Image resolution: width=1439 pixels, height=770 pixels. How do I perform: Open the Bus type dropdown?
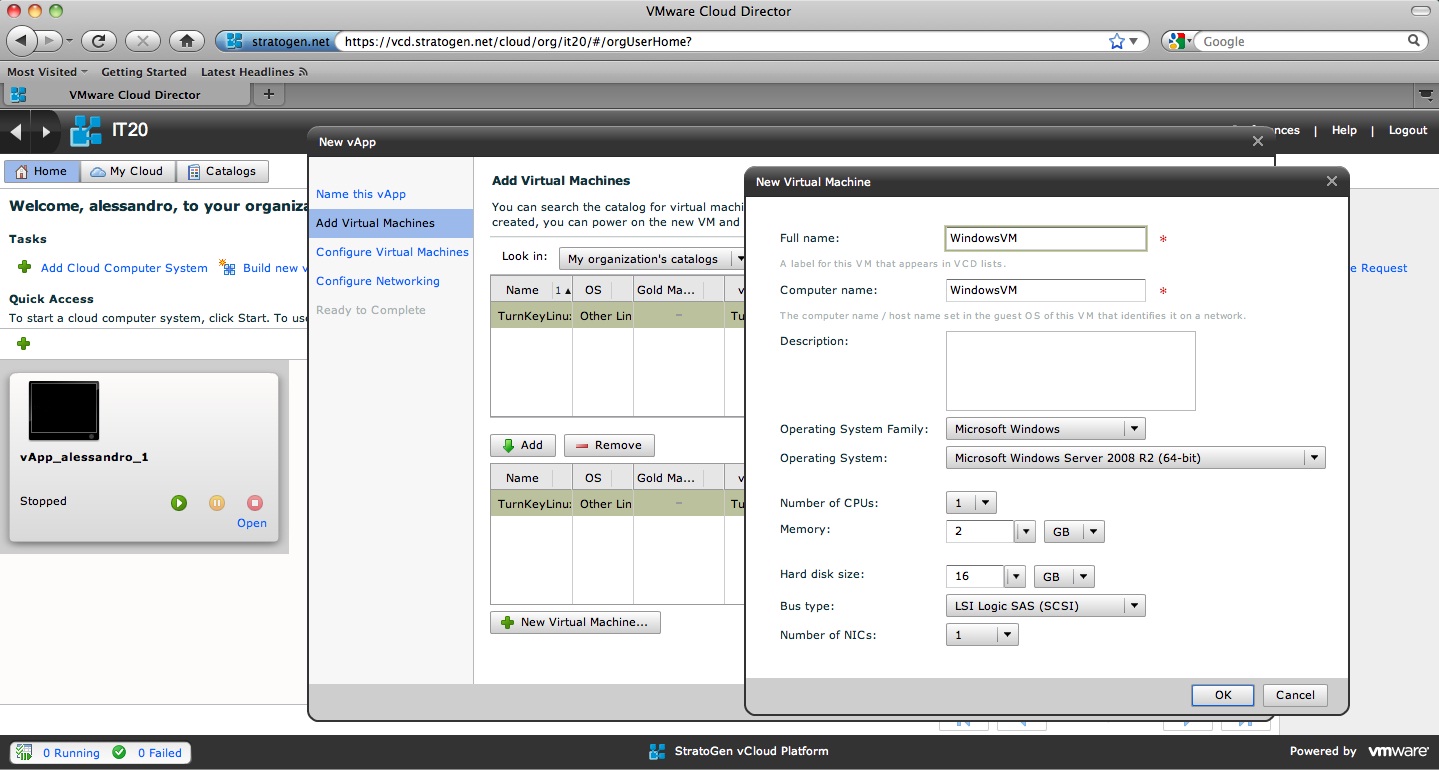(1132, 606)
